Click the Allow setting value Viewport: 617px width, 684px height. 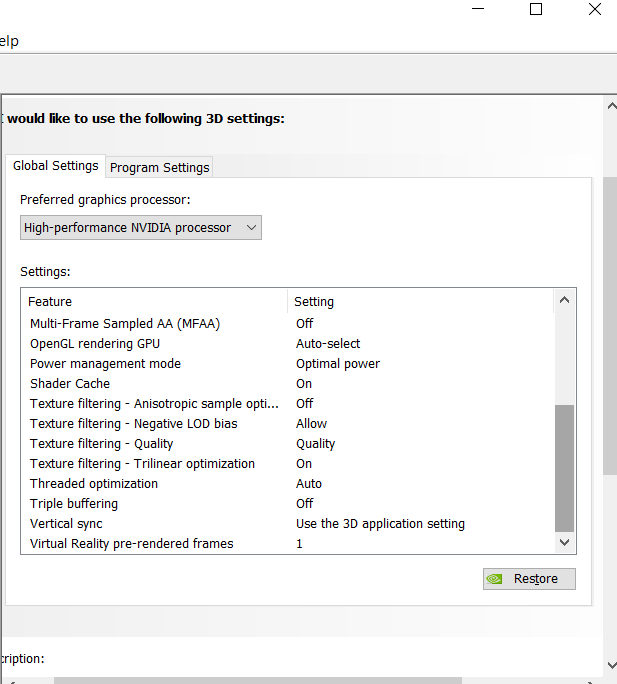pos(311,424)
